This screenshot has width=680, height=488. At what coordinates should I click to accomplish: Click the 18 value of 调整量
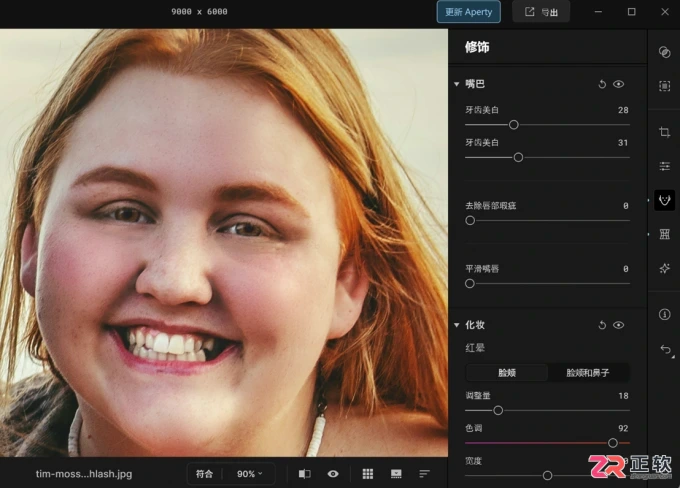(x=623, y=396)
